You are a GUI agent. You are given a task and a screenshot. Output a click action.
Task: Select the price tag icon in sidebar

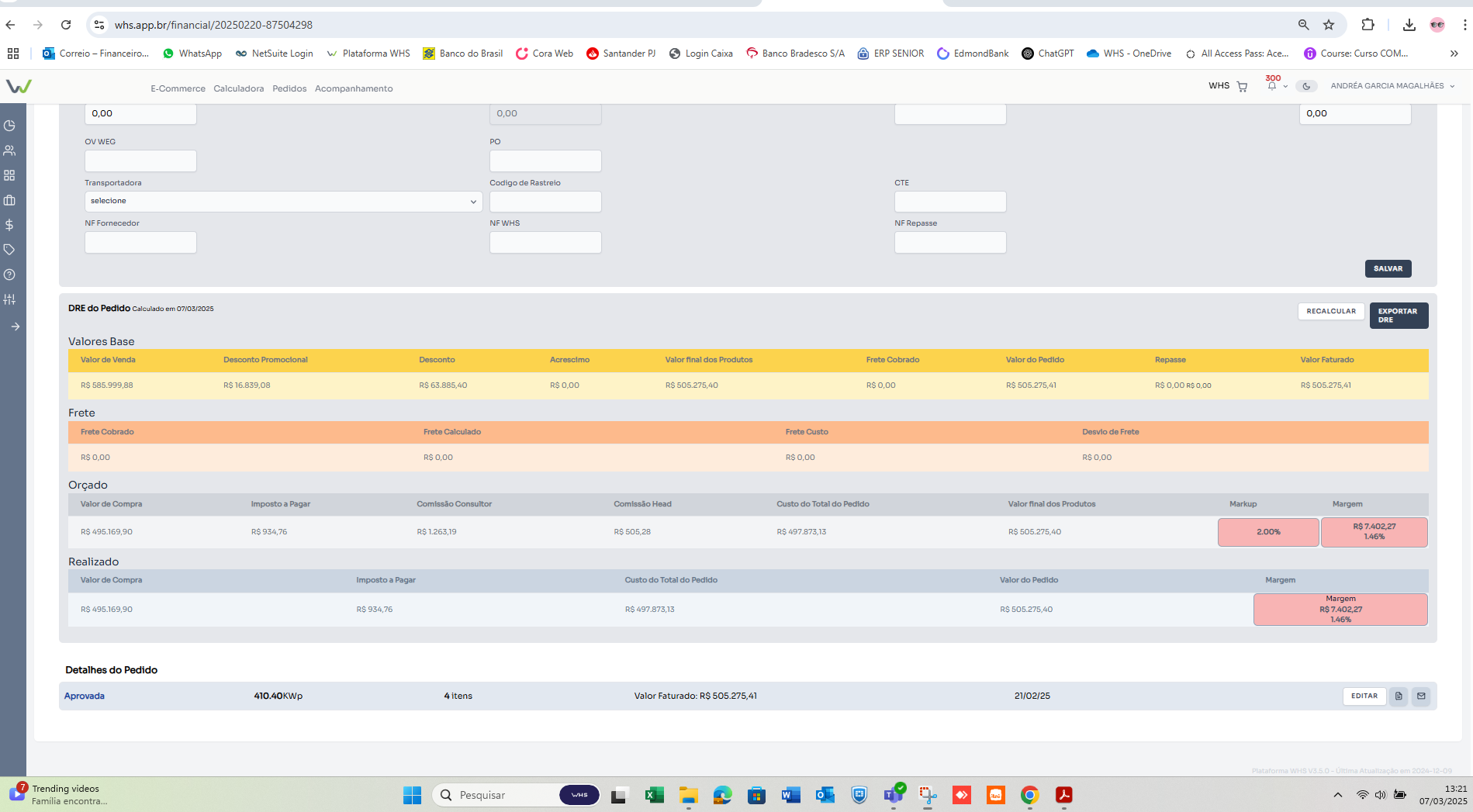[10, 250]
